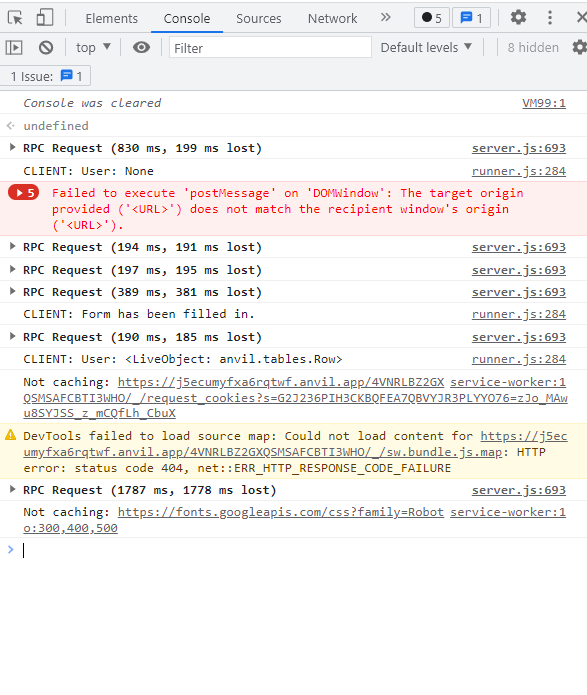Open DevTools settings gear icon
The height and width of the screenshot is (695, 587).
tap(518, 18)
